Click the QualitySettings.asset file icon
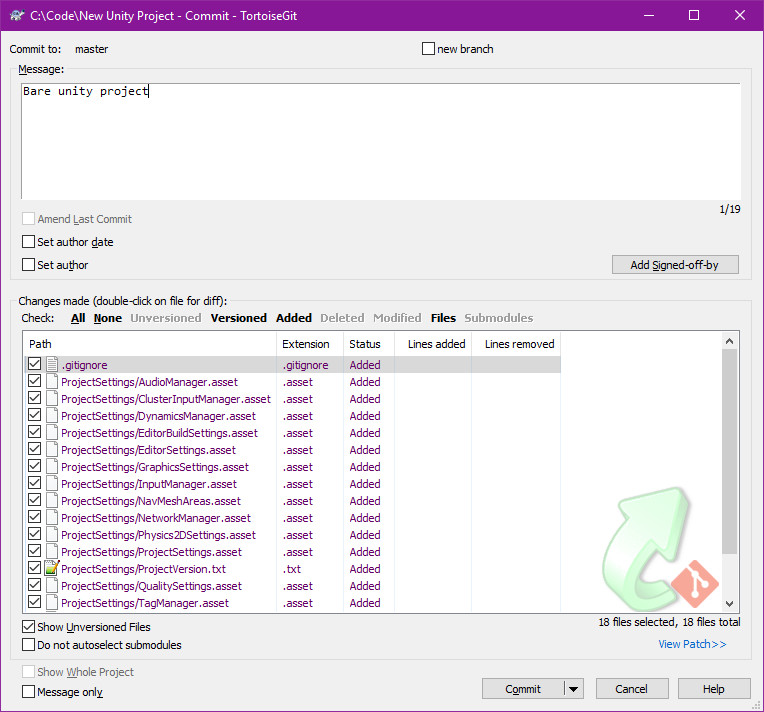 [52, 586]
